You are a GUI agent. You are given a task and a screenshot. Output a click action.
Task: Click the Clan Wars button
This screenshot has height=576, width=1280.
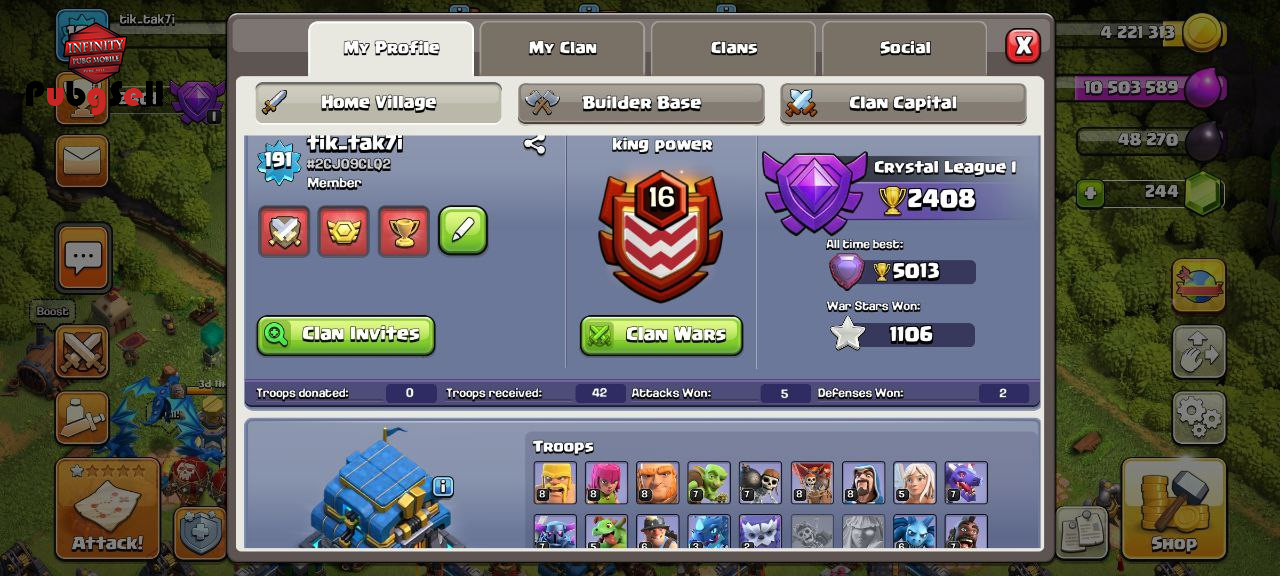point(662,335)
